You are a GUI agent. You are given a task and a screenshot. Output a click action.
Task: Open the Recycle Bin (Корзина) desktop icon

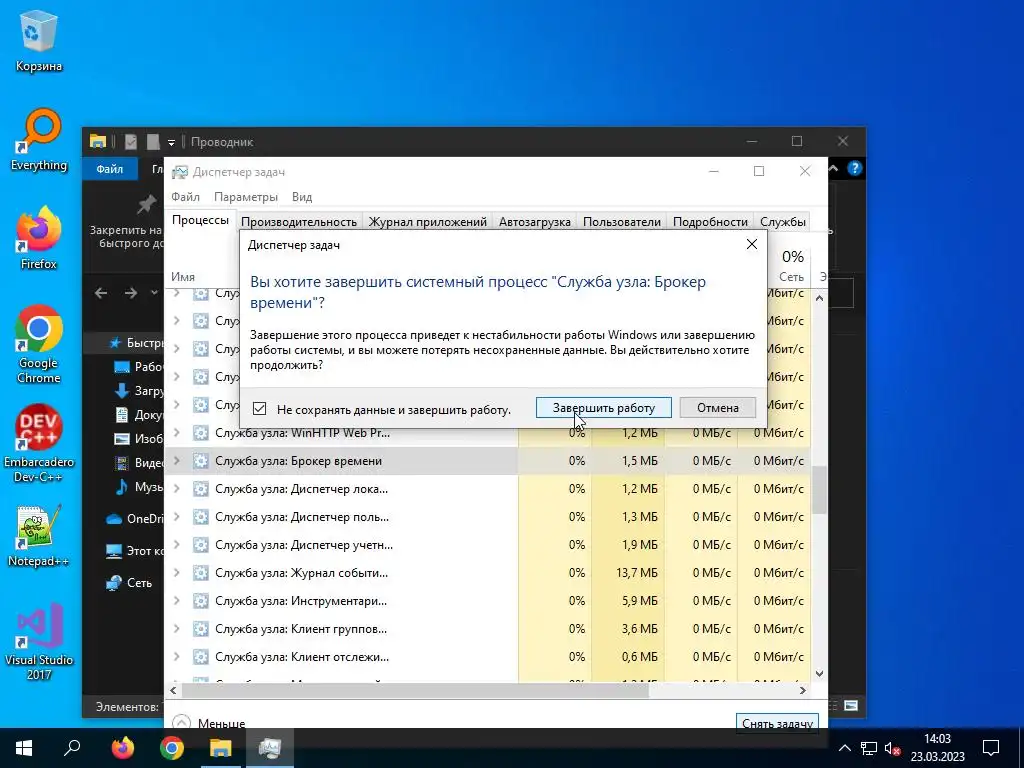(x=39, y=42)
